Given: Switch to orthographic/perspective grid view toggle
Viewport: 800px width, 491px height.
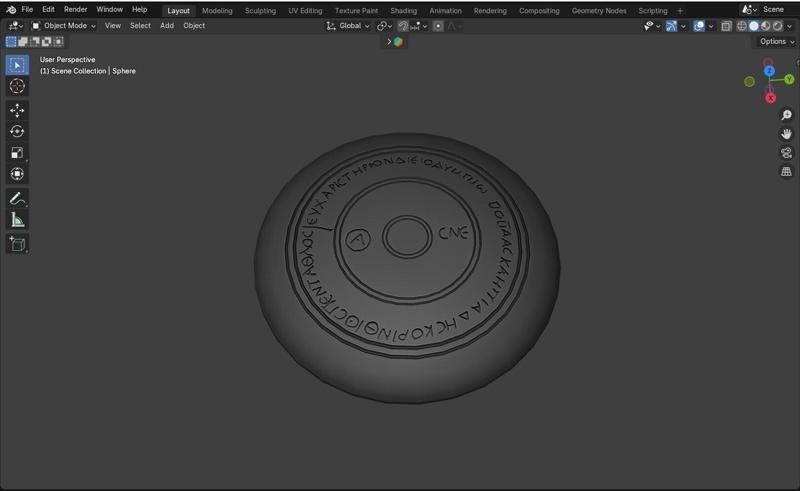Looking at the screenshot, I should click(786, 172).
